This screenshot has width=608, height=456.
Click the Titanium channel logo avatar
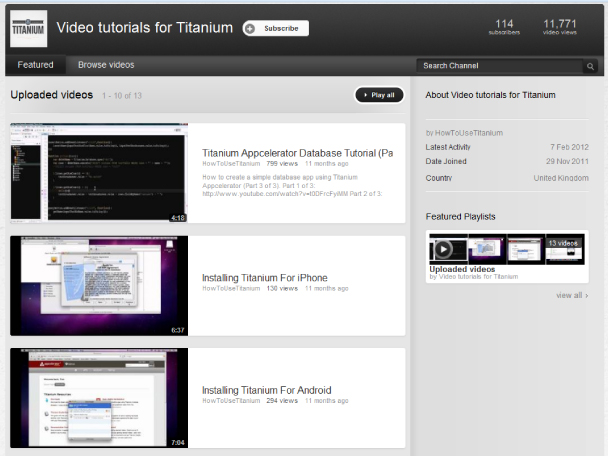click(x=28, y=29)
